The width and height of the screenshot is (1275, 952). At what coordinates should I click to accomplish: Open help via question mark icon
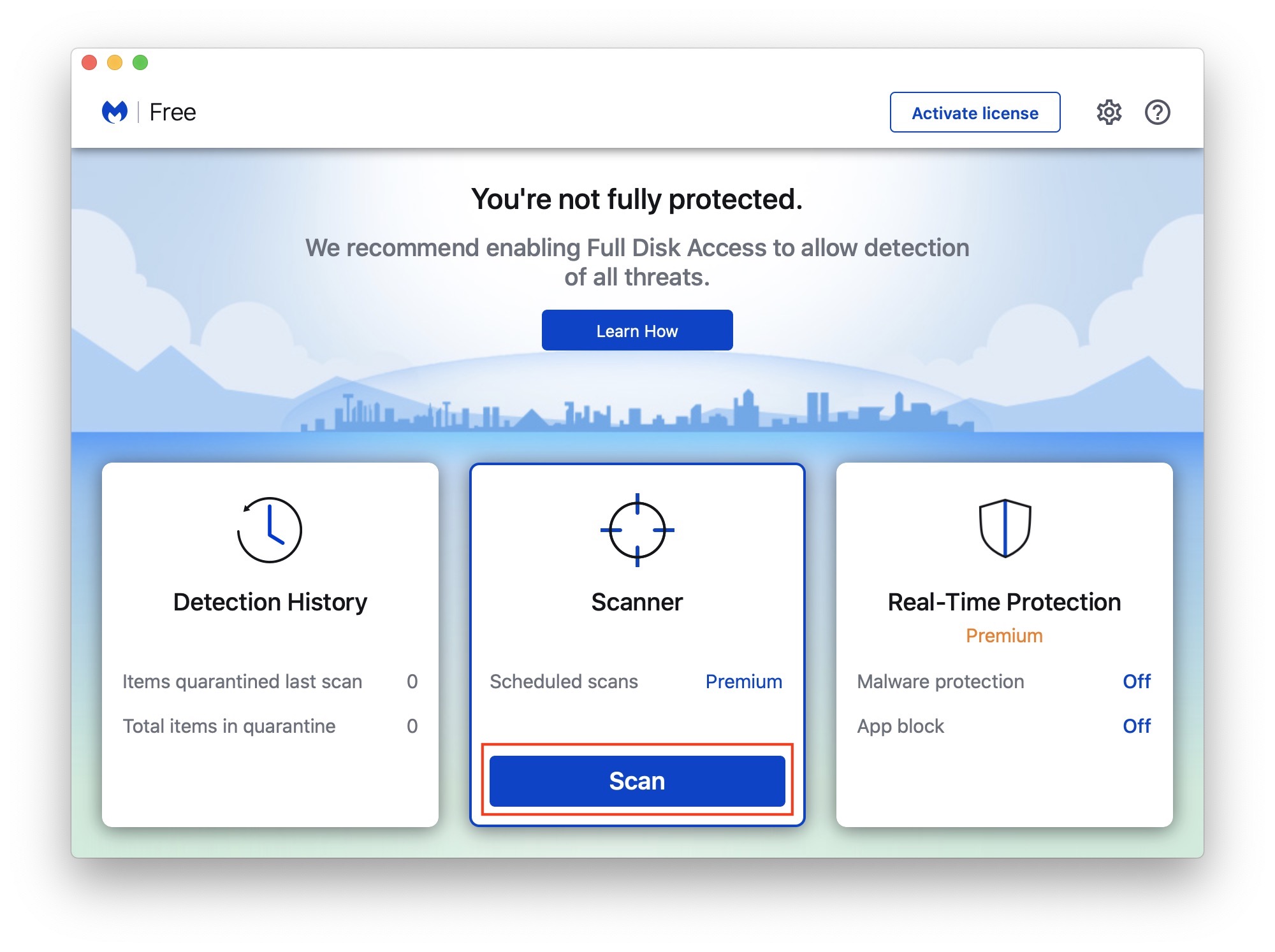click(1157, 112)
